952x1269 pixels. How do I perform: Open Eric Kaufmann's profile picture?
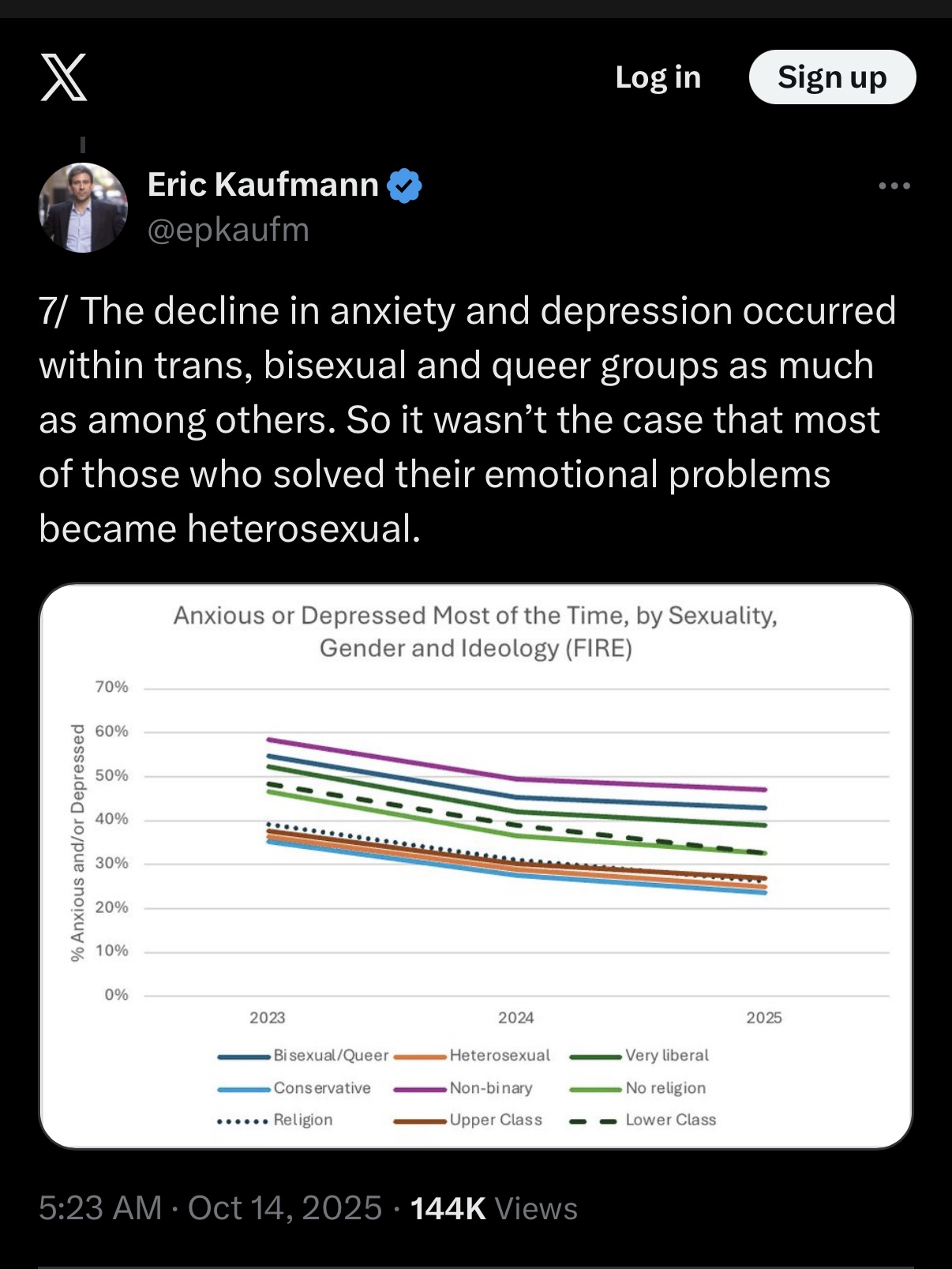pyautogui.click(x=83, y=208)
